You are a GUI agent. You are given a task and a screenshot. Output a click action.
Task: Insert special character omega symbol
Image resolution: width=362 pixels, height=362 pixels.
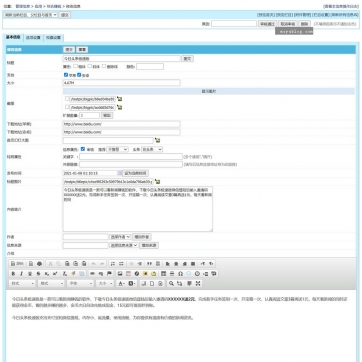(x=180, y=274)
